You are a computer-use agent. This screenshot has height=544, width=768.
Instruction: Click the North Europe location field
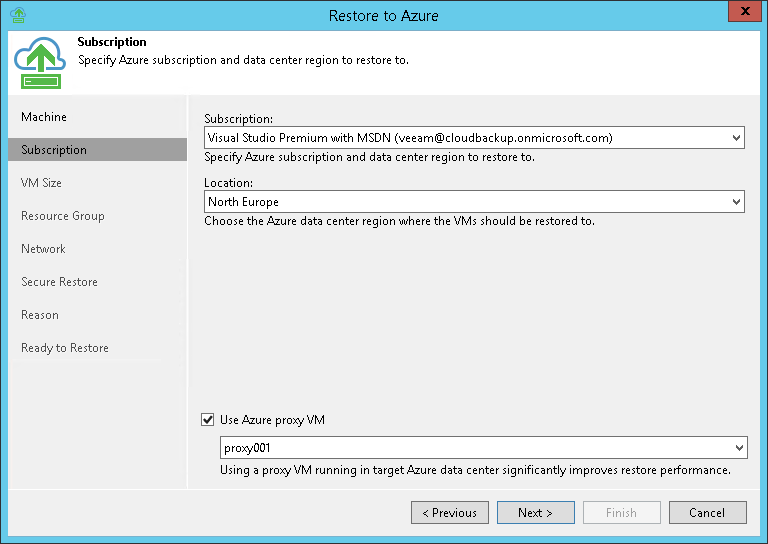pos(465,202)
